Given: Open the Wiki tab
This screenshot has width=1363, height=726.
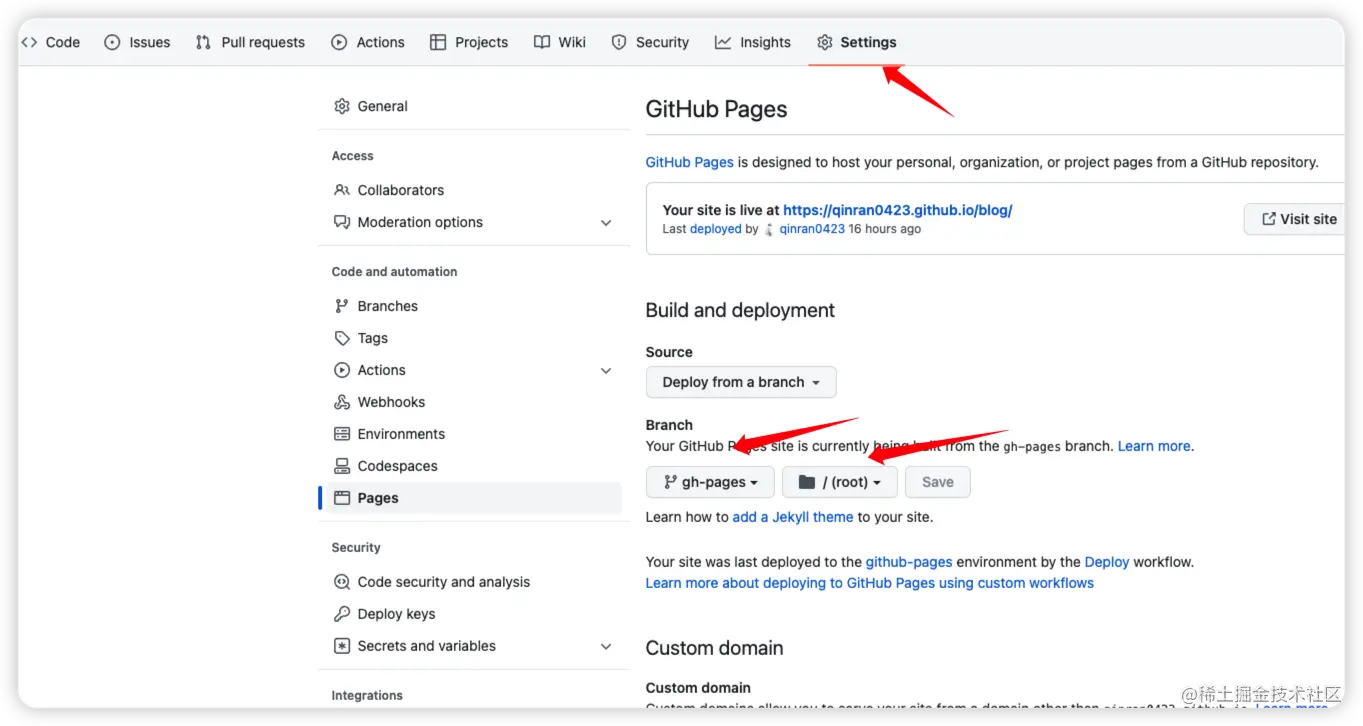Looking at the screenshot, I should (560, 42).
